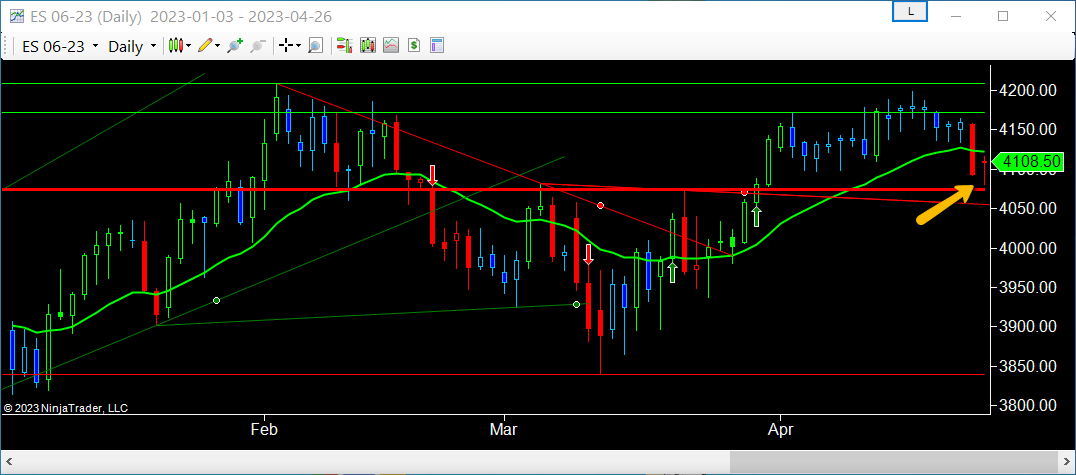Click the 4050.00 price axis label

click(x=1026, y=209)
